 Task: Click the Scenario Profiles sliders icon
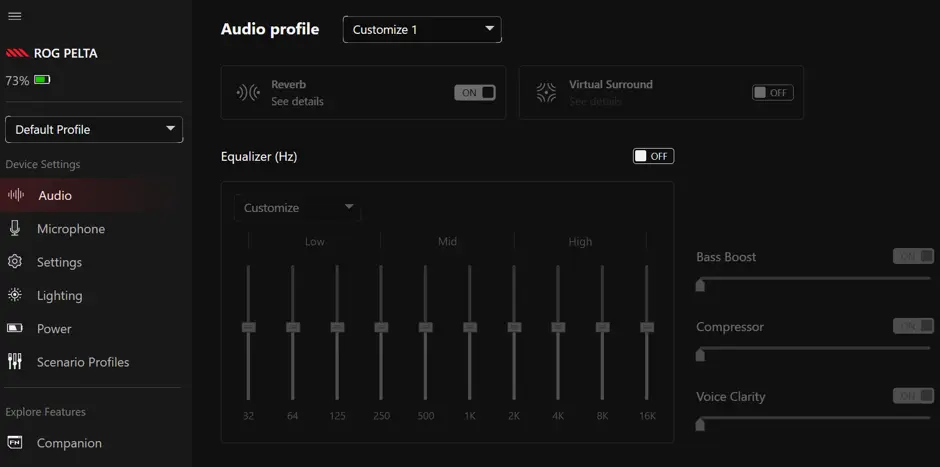click(x=15, y=361)
